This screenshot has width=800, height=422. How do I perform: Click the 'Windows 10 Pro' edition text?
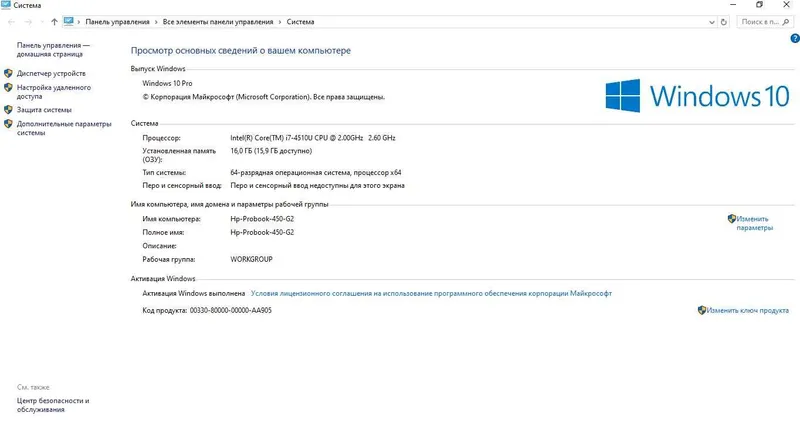[x=167, y=83]
